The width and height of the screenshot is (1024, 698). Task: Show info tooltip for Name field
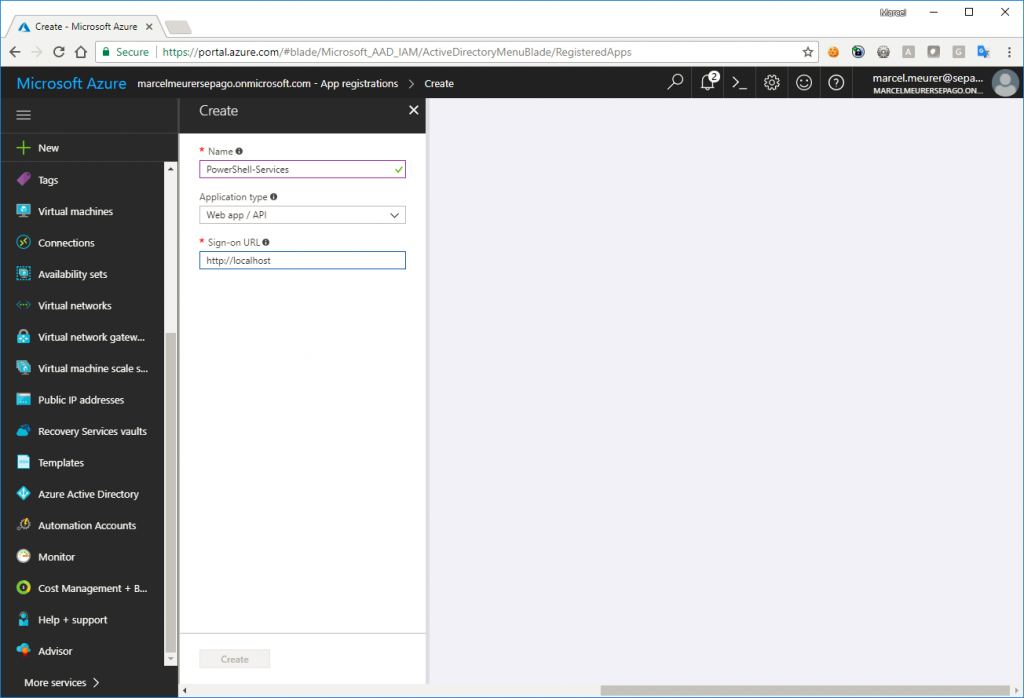point(239,151)
